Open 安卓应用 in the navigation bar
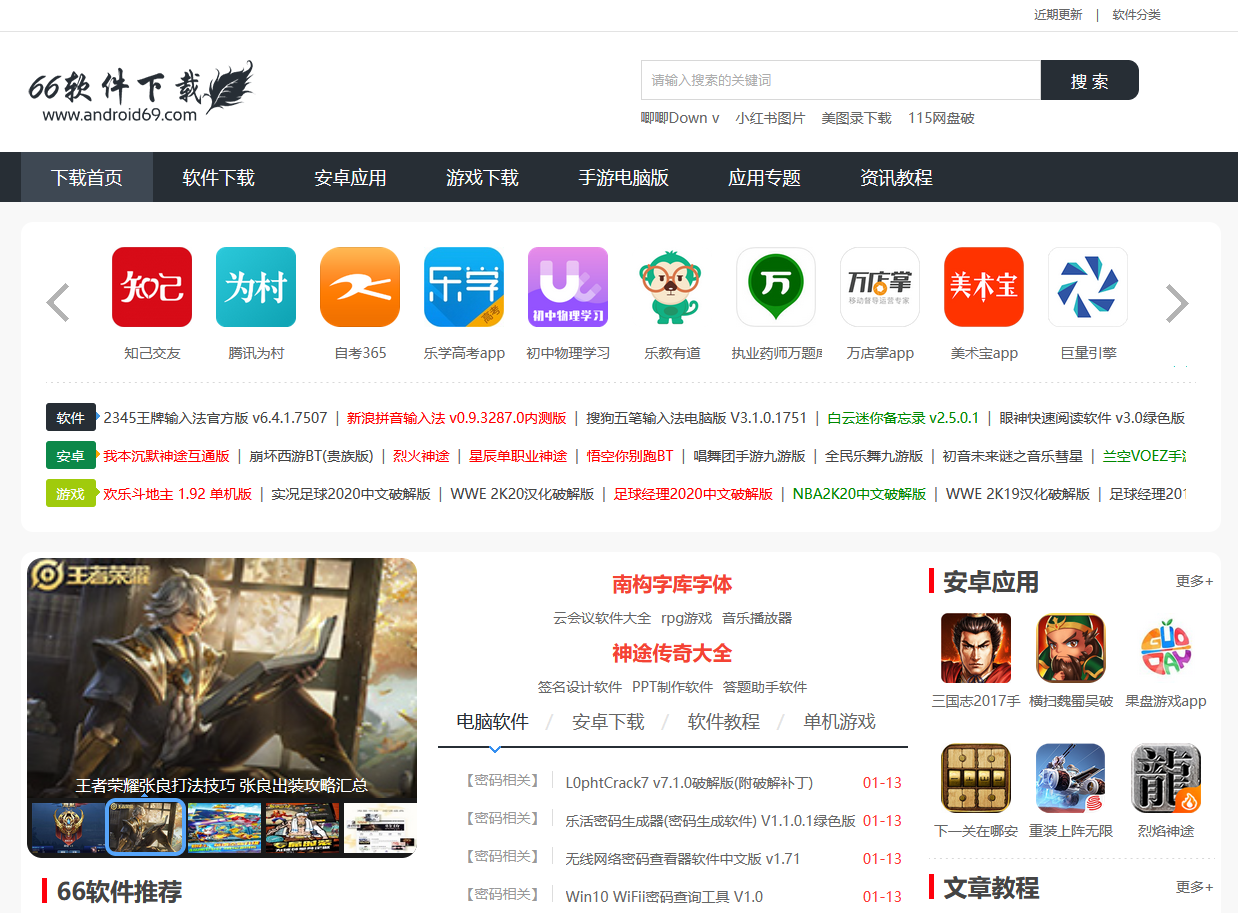Screen dimensions: 1238x913 pos(350,178)
